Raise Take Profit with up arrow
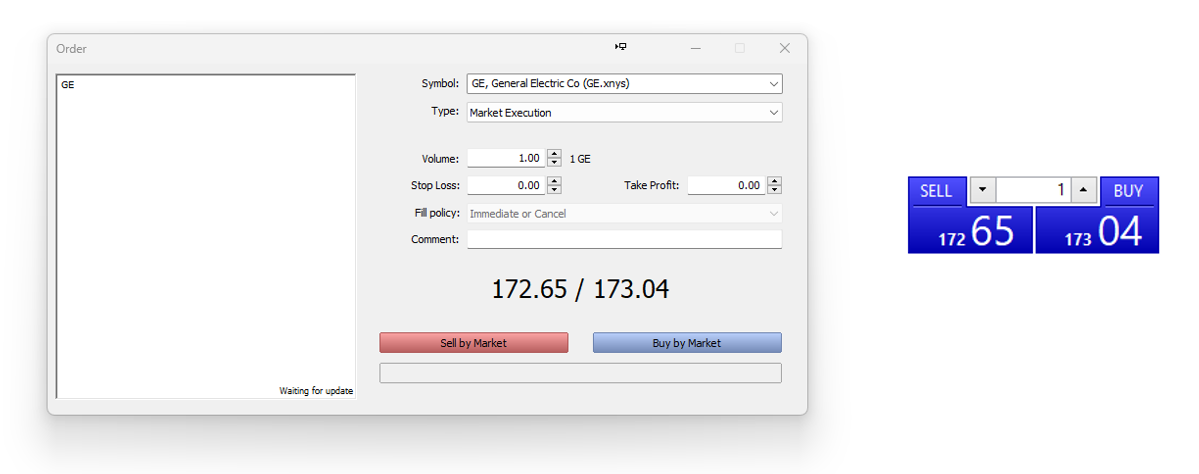 click(774, 181)
